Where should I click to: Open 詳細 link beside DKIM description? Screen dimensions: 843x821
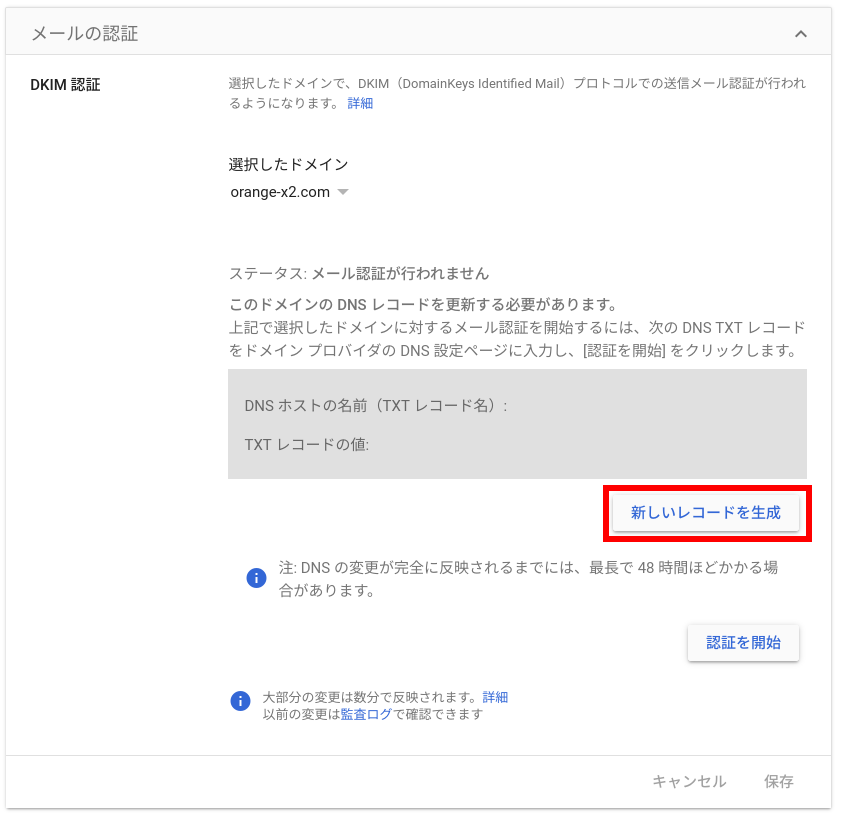tap(360, 103)
